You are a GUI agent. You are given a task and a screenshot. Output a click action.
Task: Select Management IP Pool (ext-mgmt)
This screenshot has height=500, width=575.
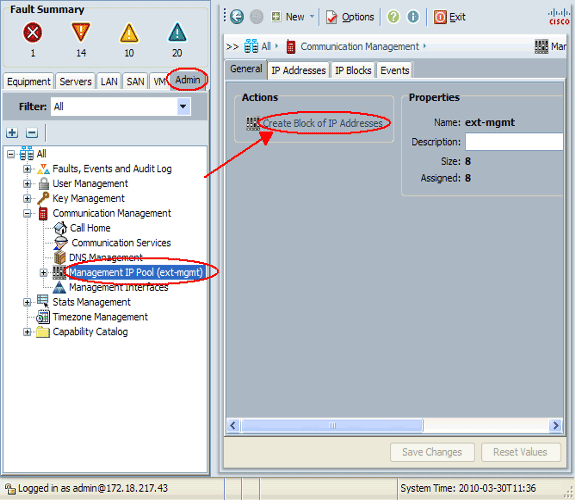point(136,273)
